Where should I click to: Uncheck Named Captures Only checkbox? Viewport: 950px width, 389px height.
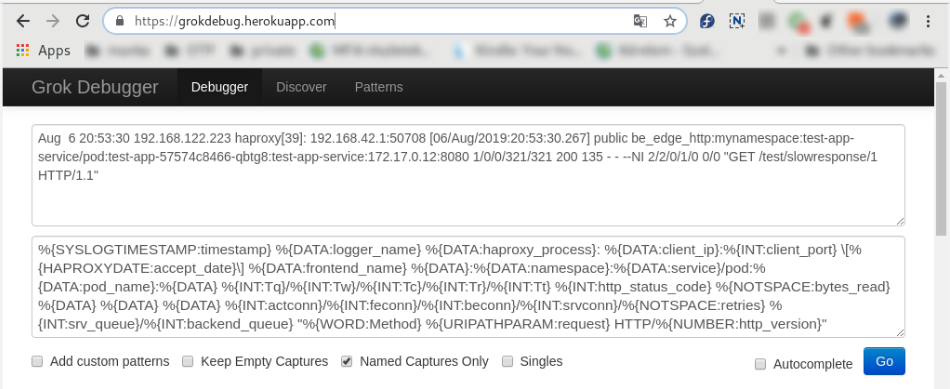(347, 362)
